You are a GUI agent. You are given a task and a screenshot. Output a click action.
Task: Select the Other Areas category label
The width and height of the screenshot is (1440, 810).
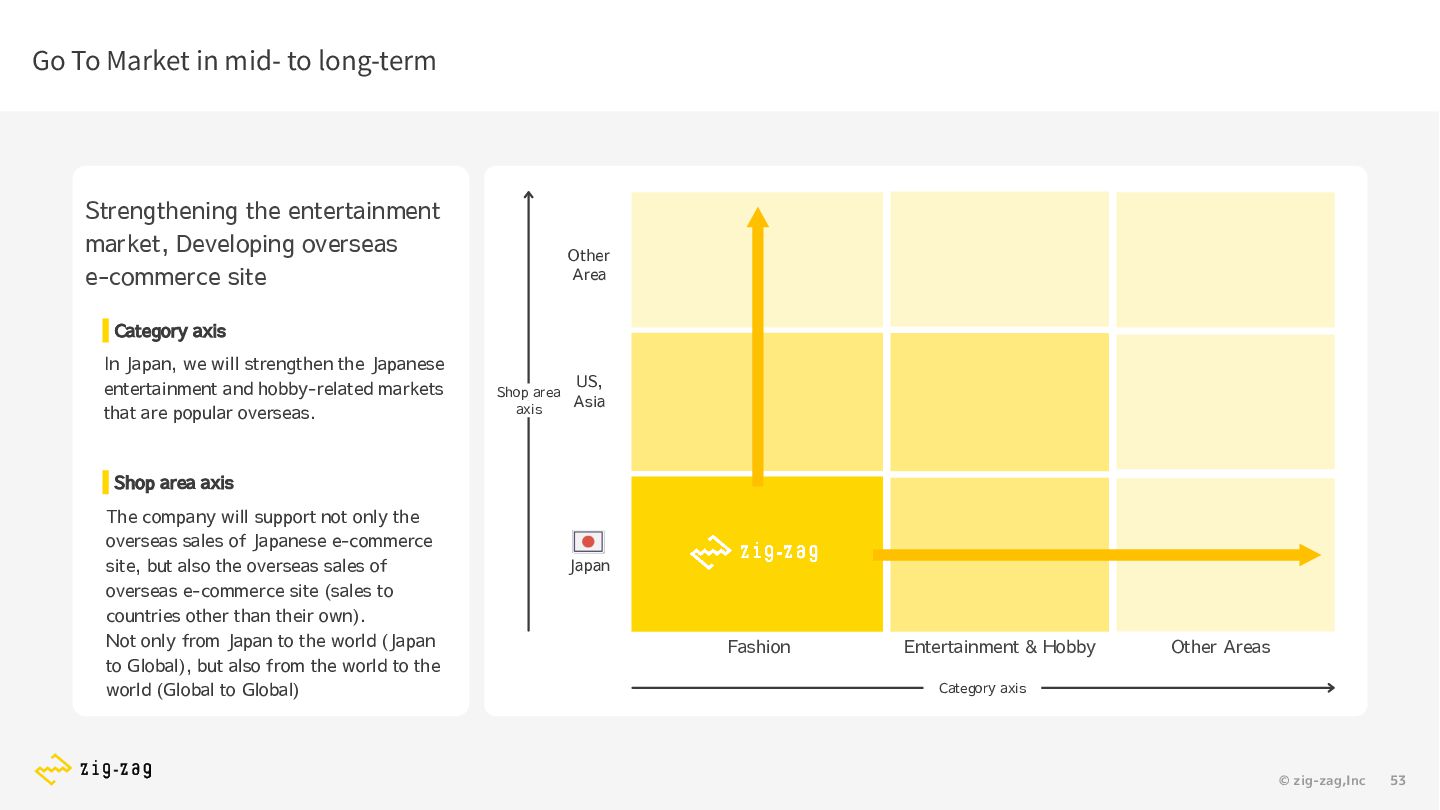tap(1221, 647)
